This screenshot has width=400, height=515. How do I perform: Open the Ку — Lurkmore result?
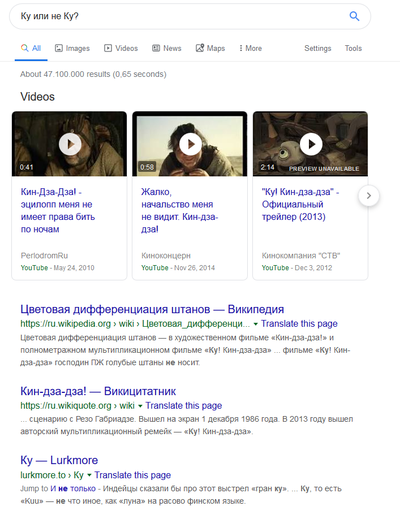tap(59, 460)
